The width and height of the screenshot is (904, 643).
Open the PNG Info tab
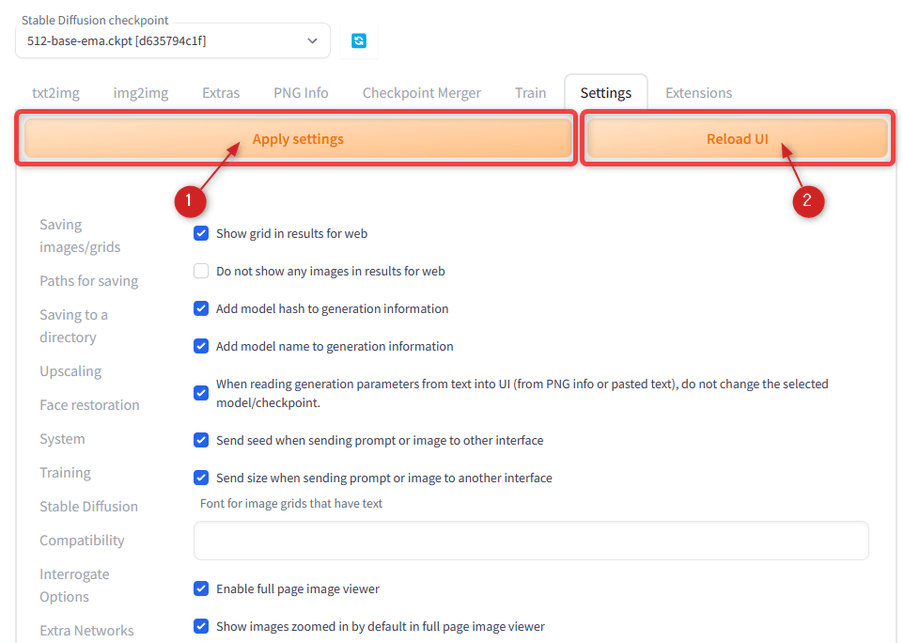tap(301, 93)
